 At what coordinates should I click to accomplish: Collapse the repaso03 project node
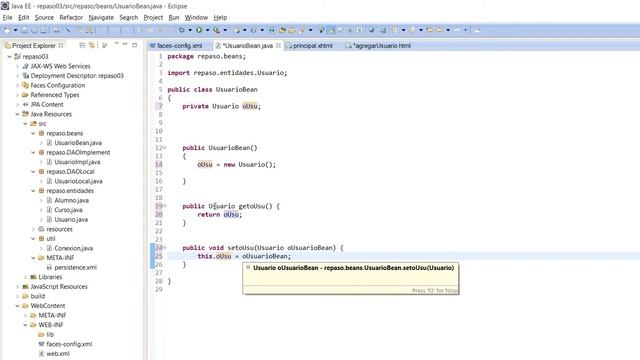(9, 57)
